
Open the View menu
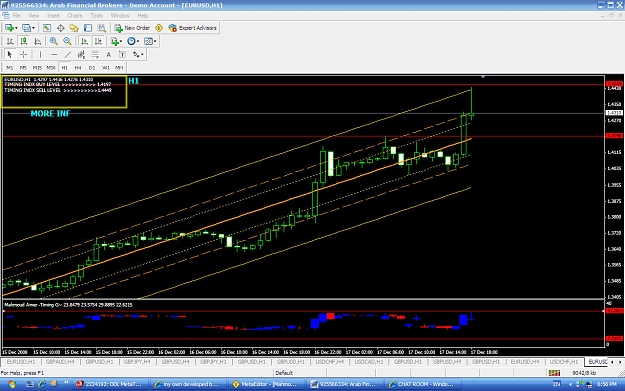(33, 16)
